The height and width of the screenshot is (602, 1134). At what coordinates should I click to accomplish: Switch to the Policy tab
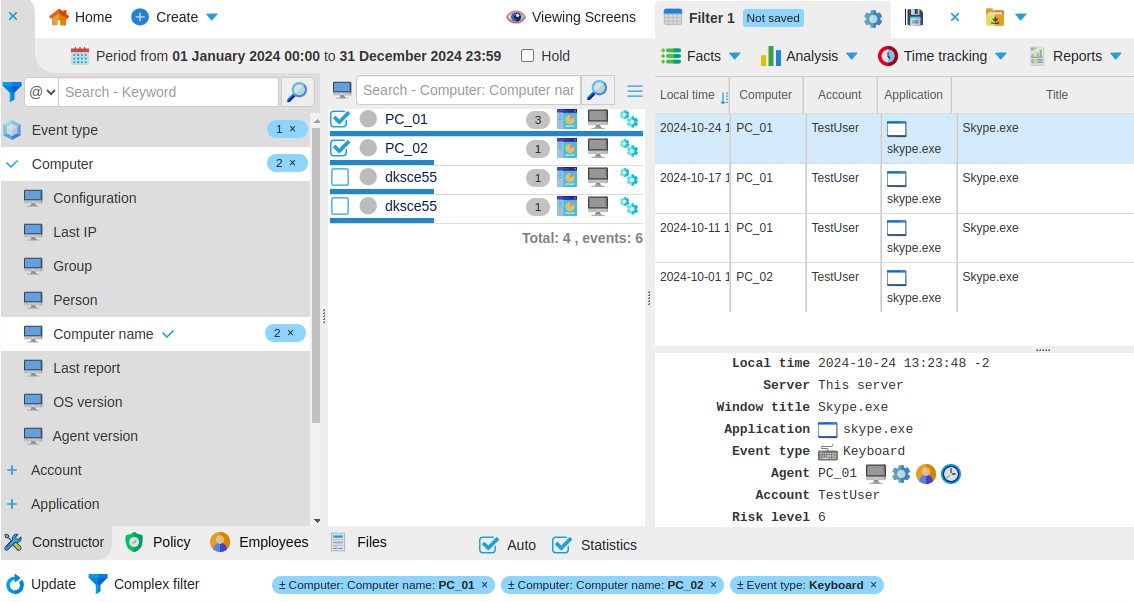pos(158,542)
